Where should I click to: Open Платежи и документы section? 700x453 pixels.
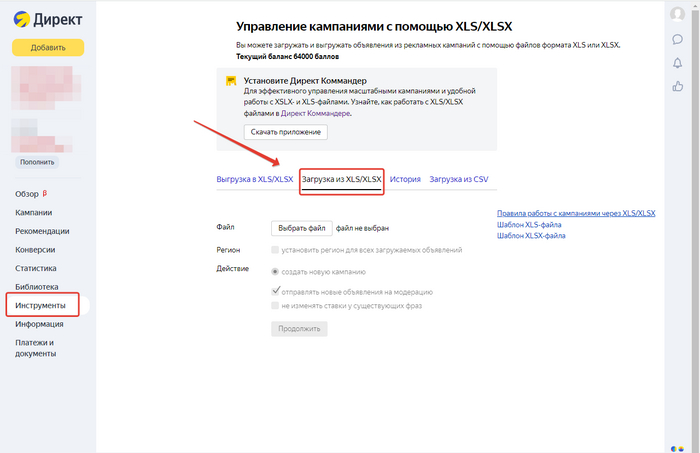point(36,348)
